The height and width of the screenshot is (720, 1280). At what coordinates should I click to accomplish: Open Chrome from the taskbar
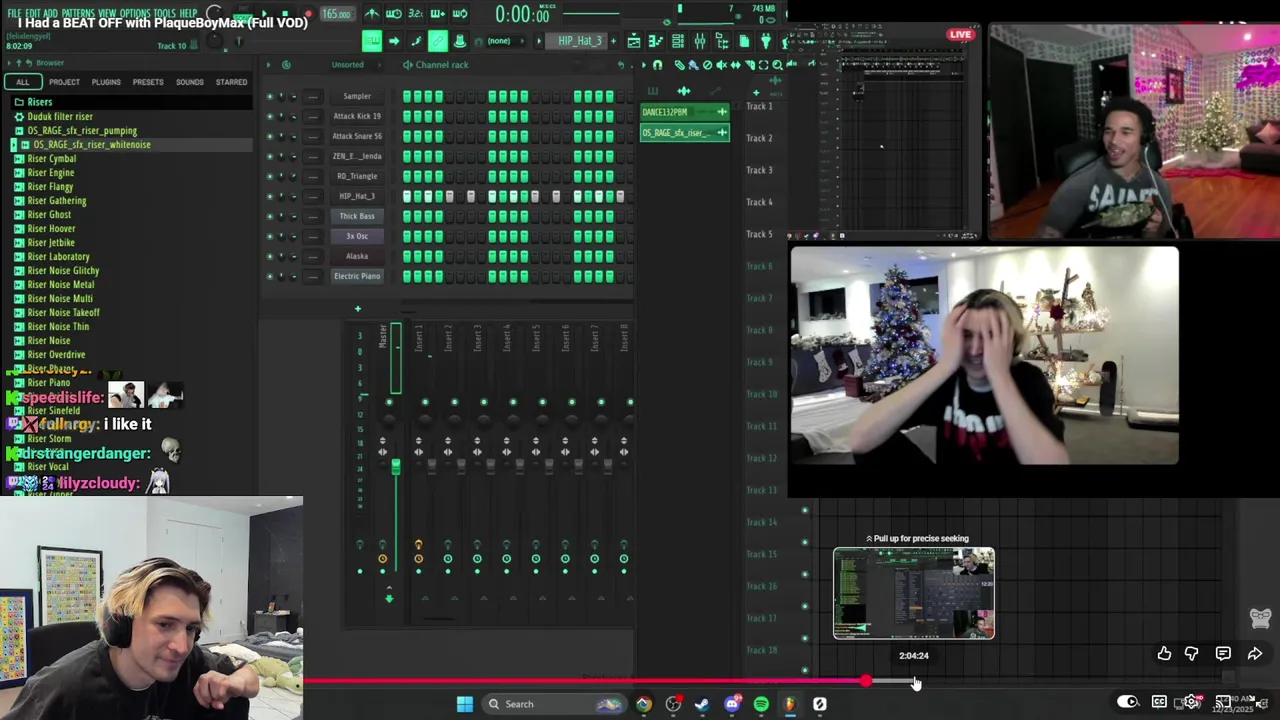coord(644,704)
